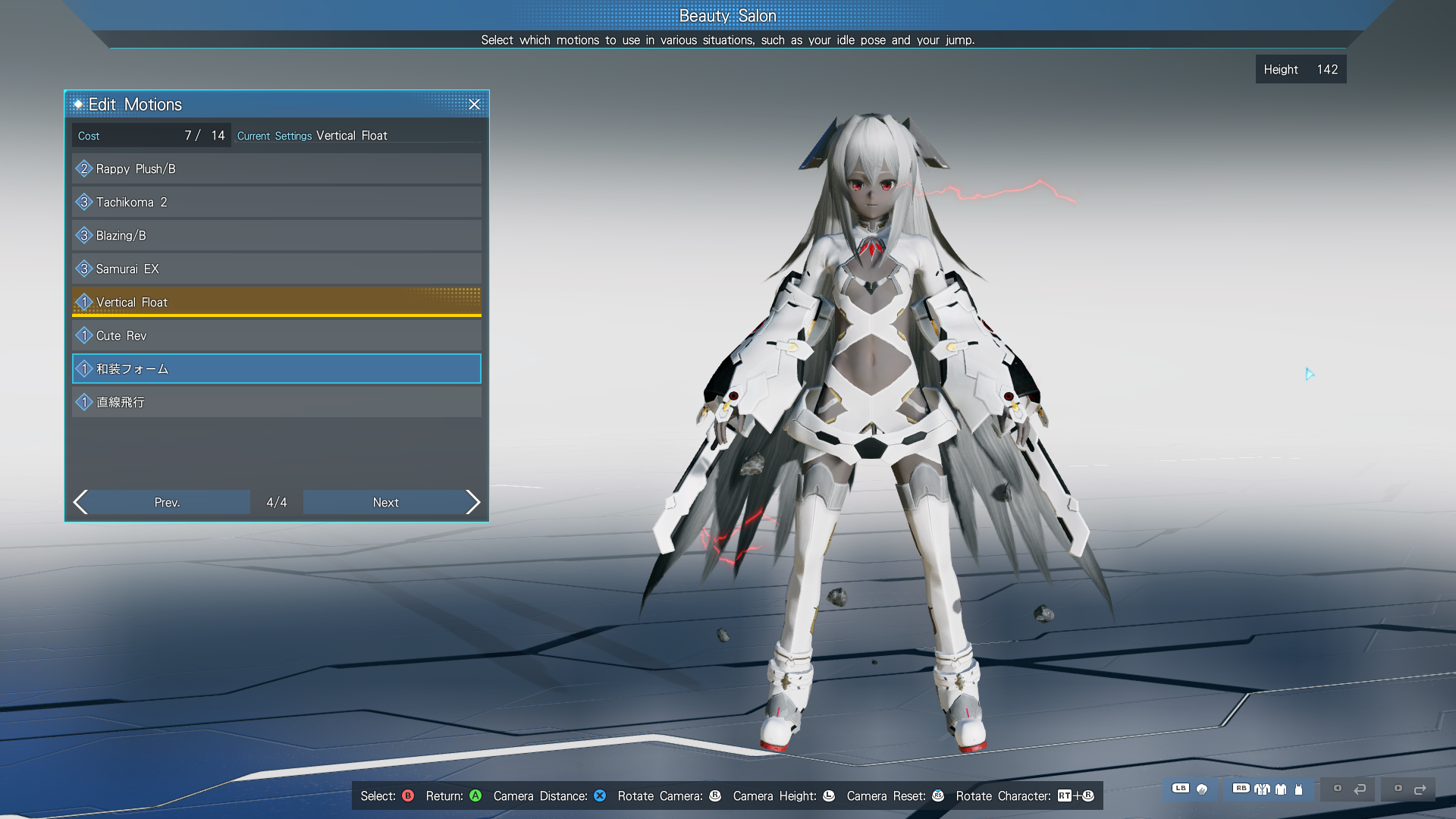
Task: Select the Tachikoma 2 motion
Action: tap(277, 202)
